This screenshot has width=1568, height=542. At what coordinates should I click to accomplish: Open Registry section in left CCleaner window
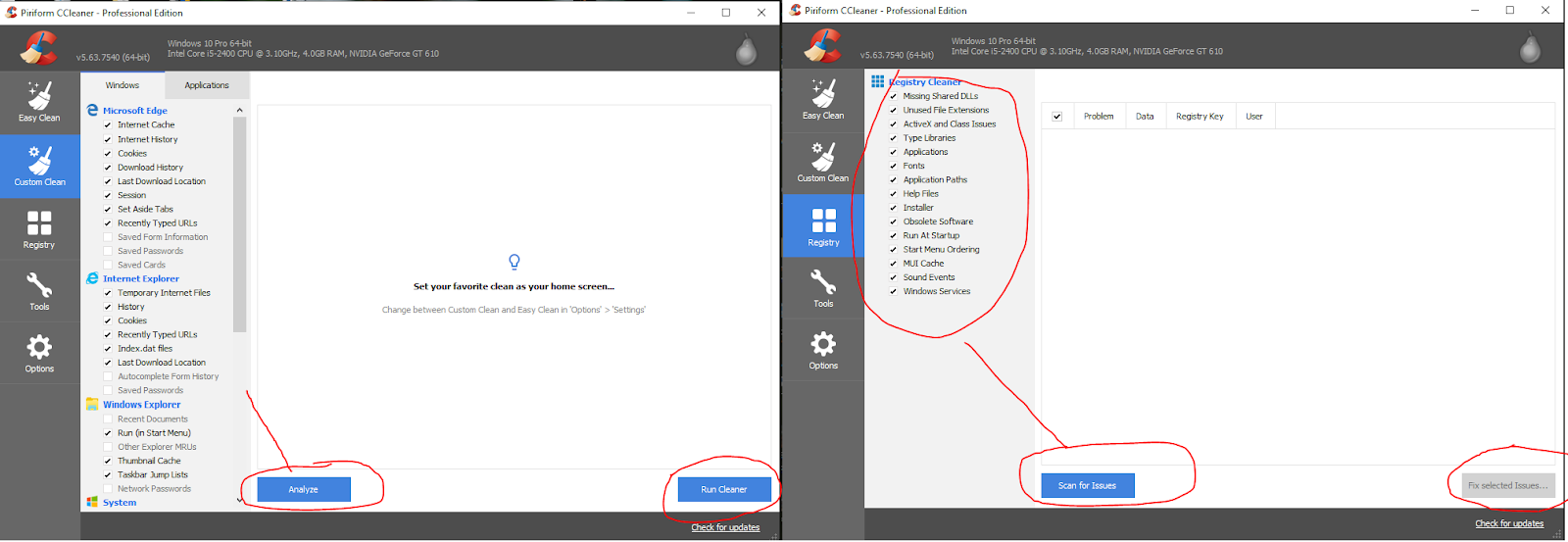(x=39, y=229)
